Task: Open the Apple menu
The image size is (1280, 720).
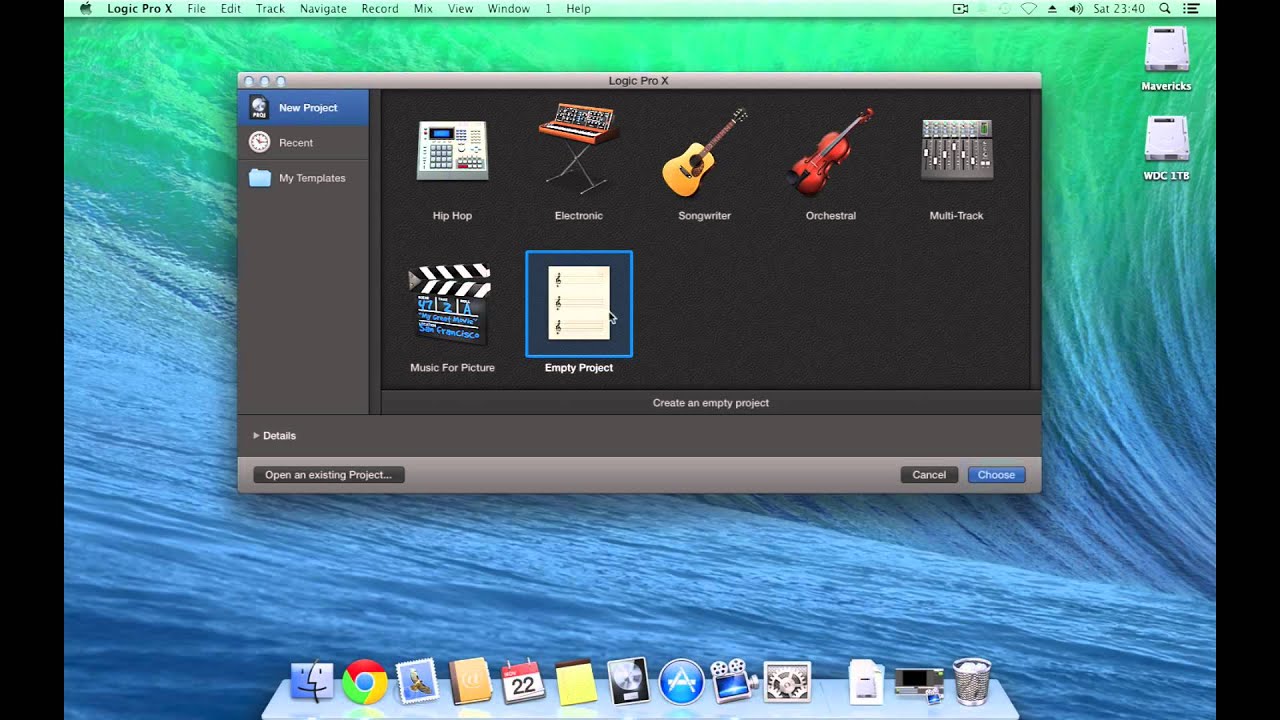Action: click(x=85, y=8)
